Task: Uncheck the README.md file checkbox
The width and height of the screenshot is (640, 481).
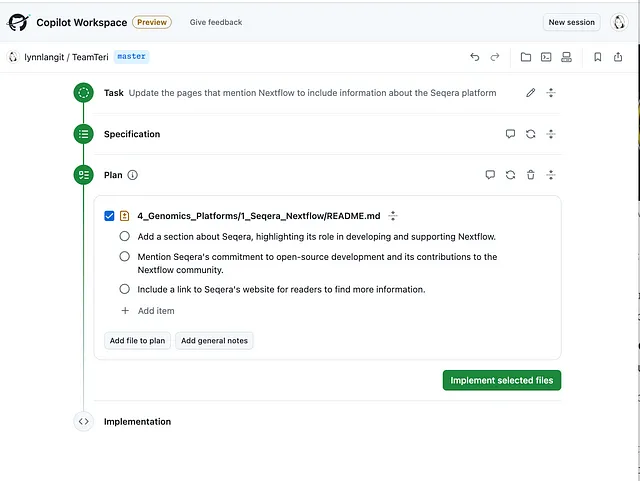Action: coord(109,216)
